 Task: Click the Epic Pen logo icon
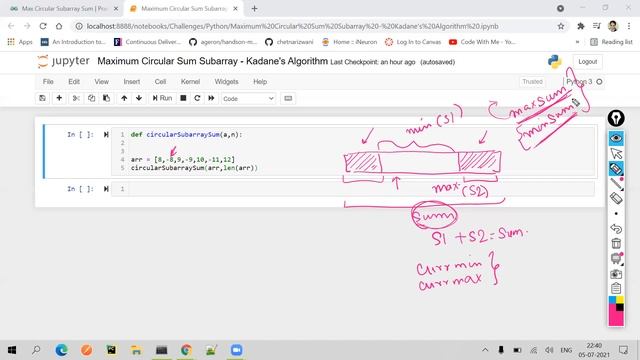coord(616,118)
